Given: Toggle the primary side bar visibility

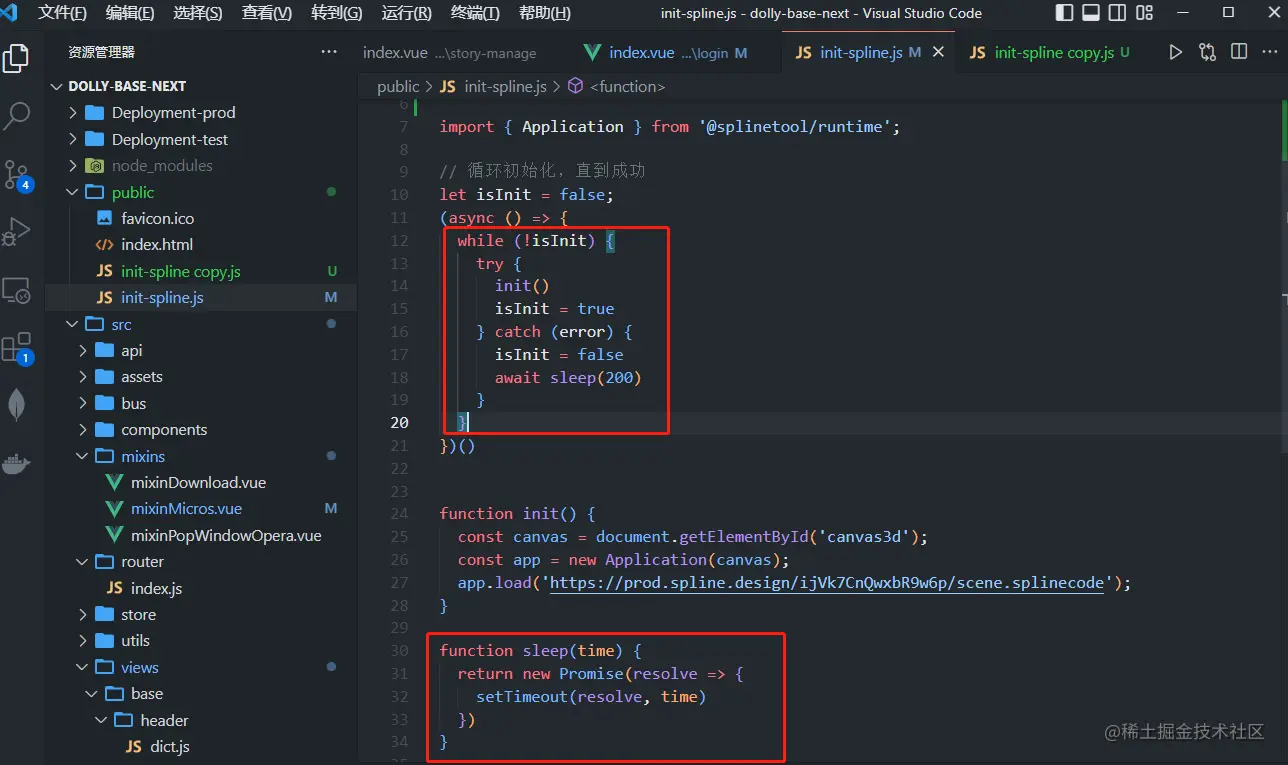Looking at the screenshot, I should coord(1065,13).
